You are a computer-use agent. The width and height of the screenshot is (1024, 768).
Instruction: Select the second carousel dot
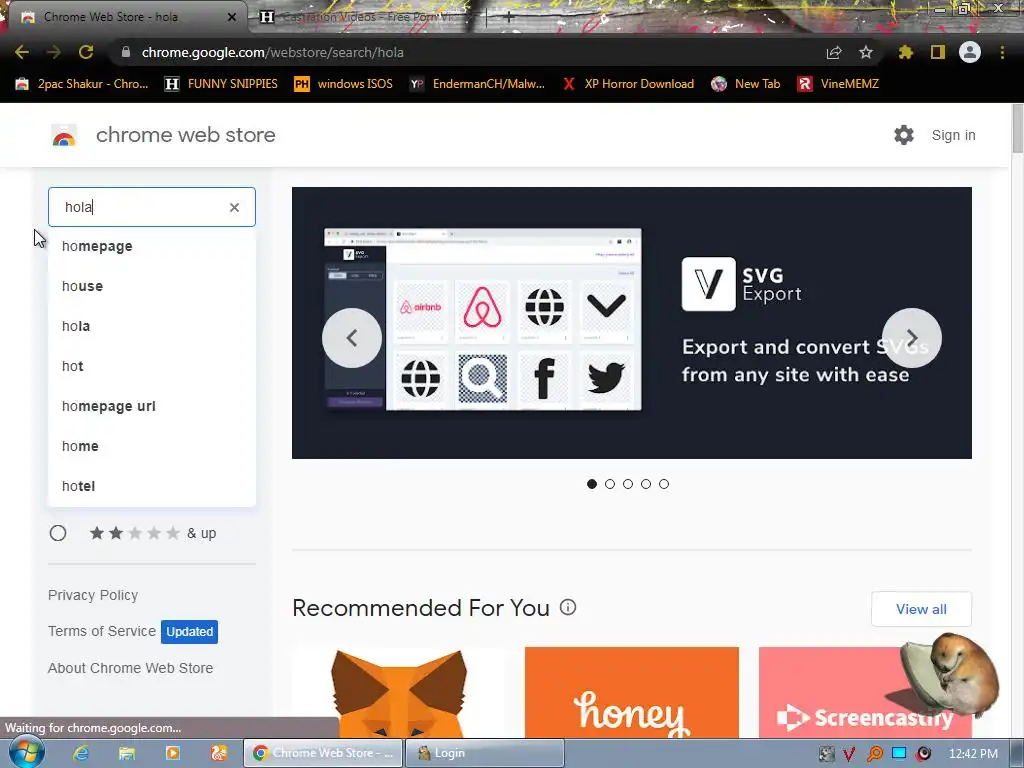[610, 484]
